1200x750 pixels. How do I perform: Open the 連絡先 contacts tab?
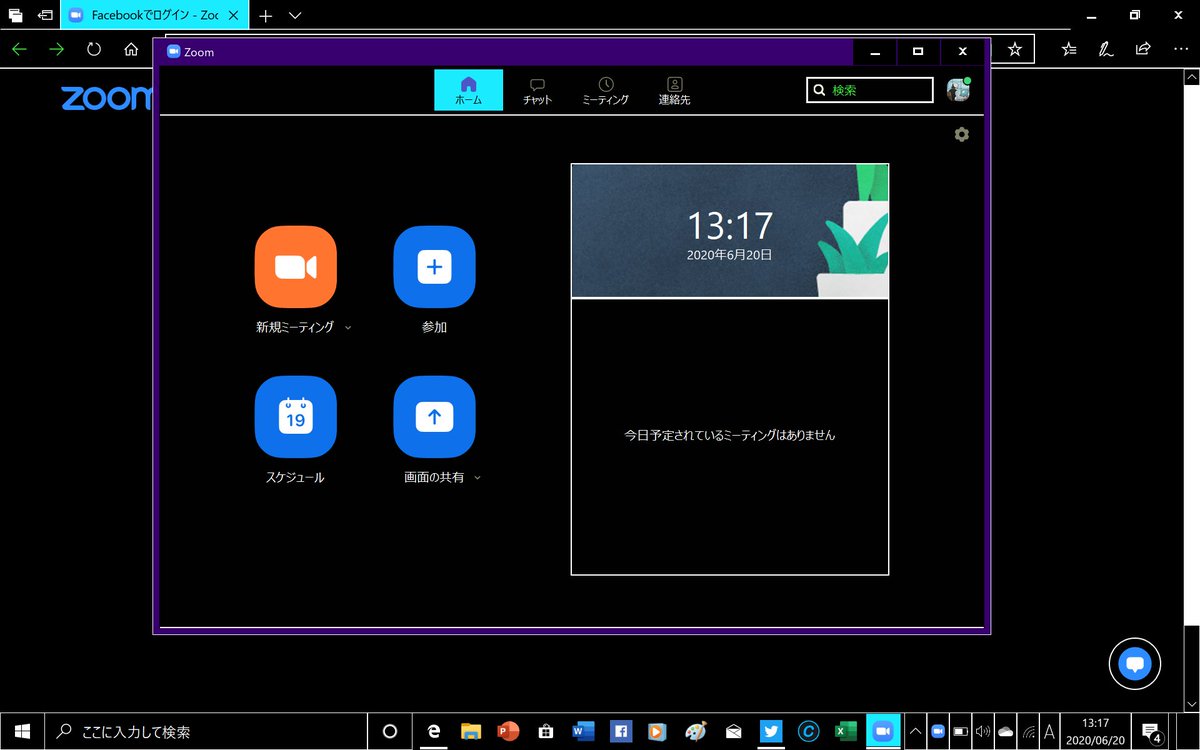(674, 91)
